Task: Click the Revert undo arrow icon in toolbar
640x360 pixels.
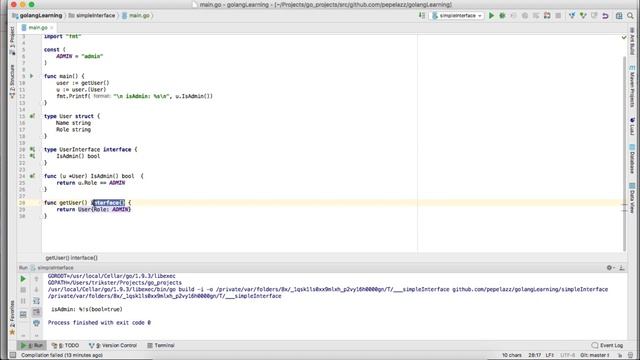Action: (605, 16)
